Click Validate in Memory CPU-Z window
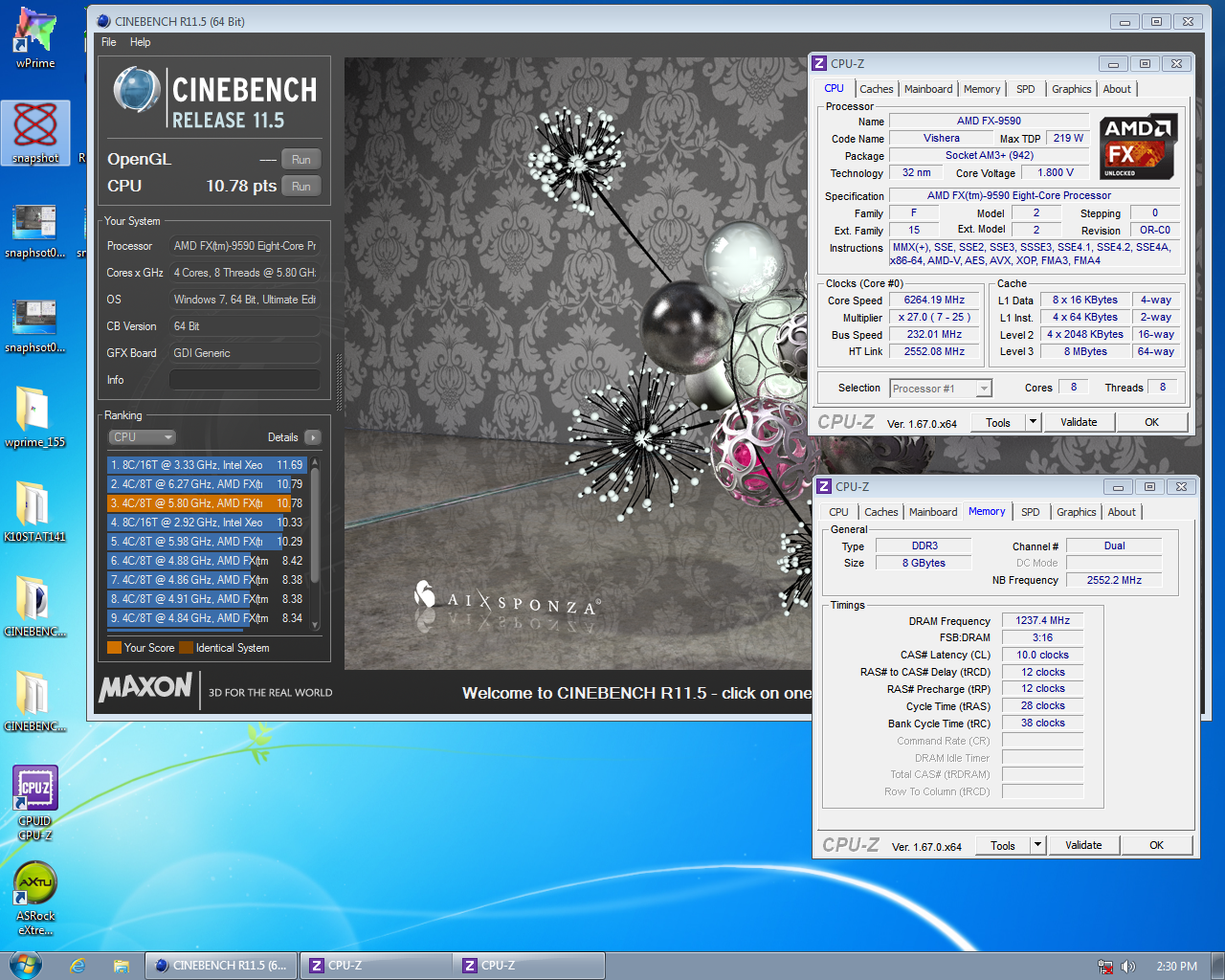The image size is (1225, 980). point(1083,845)
